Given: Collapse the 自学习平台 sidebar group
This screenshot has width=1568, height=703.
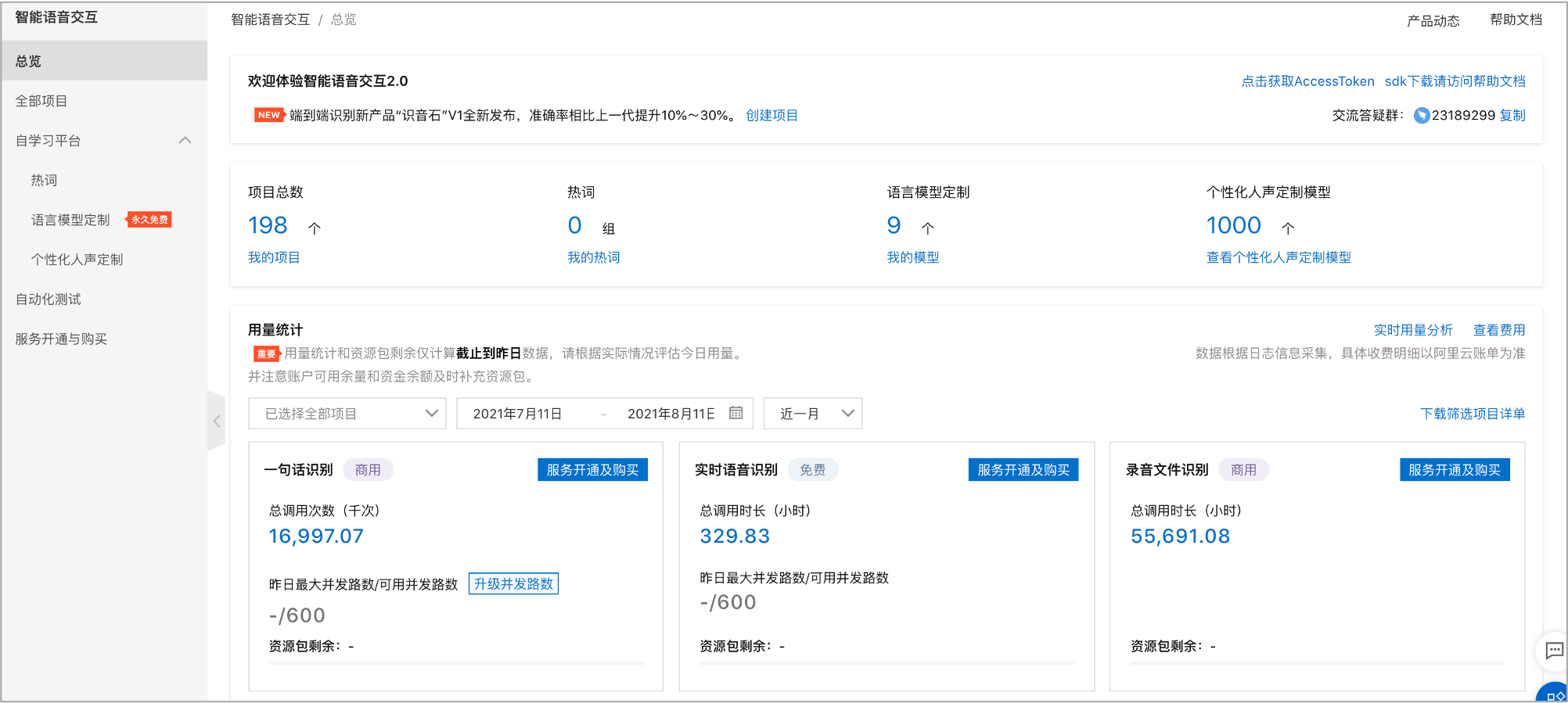Looking at the screenshot, I should 185,141.
